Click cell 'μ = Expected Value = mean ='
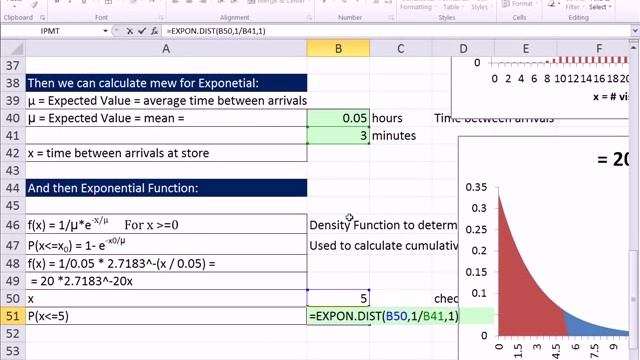Viewport: 640px width, 360px height. pyautogui.click(x=166, y=118)
